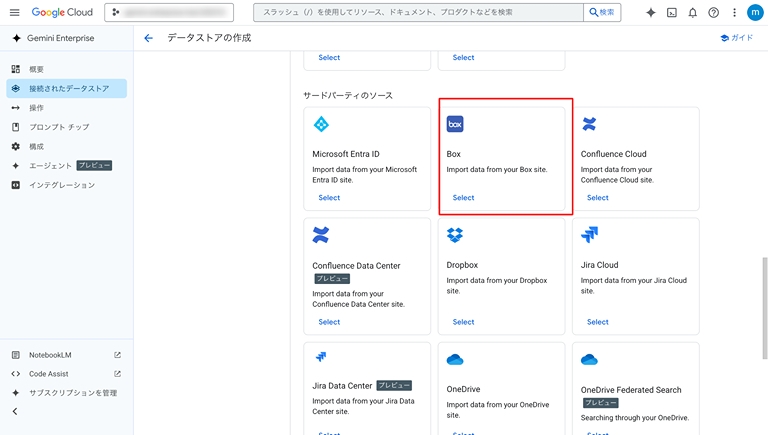This screenshot has height=435, width=768.
Task: Activate Cloud Shell terminal icon
Action: tap(672, 13)
